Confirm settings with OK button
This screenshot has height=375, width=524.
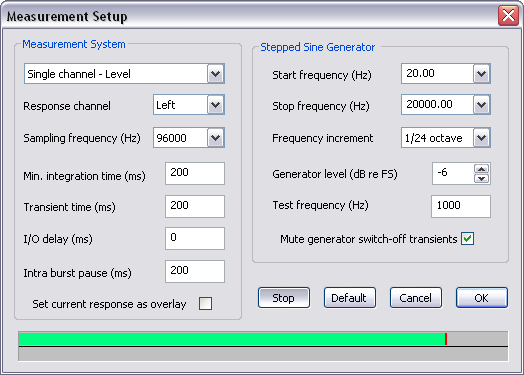[x=482, y=297]
